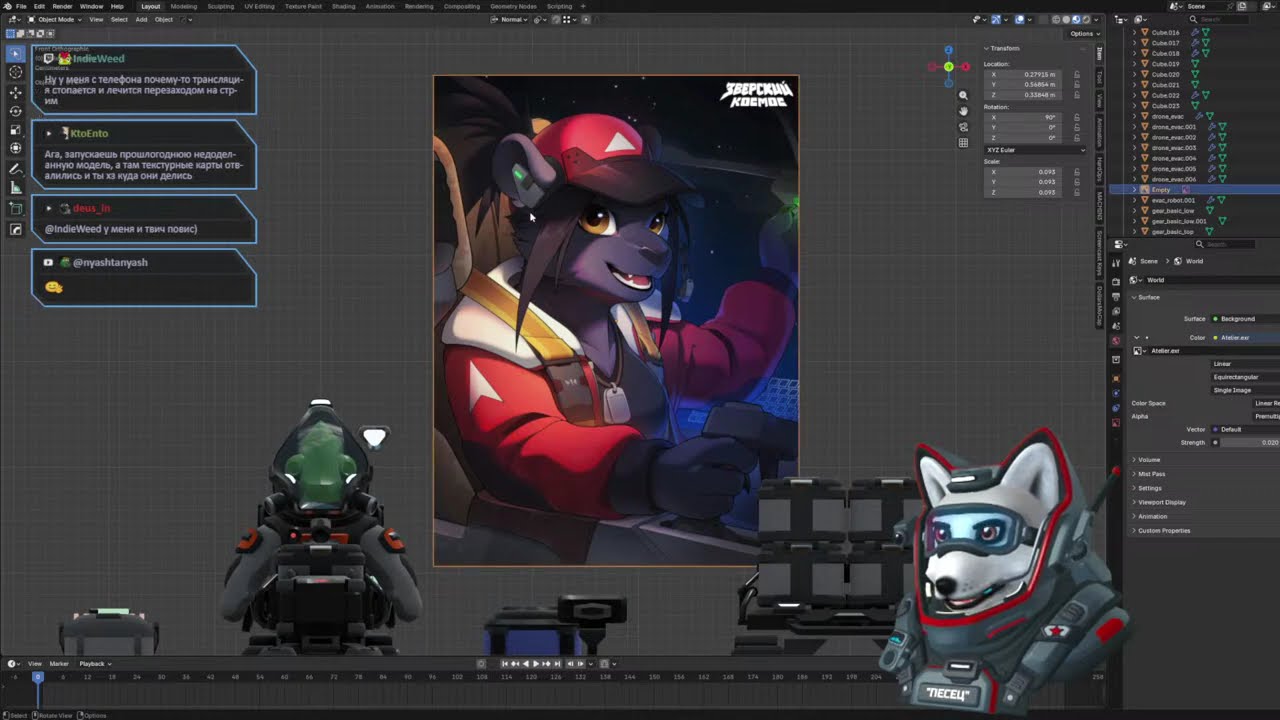Open the Tool properties tab icon
This screenshot has width=1280, height=720.
(x=1116, y=262)
